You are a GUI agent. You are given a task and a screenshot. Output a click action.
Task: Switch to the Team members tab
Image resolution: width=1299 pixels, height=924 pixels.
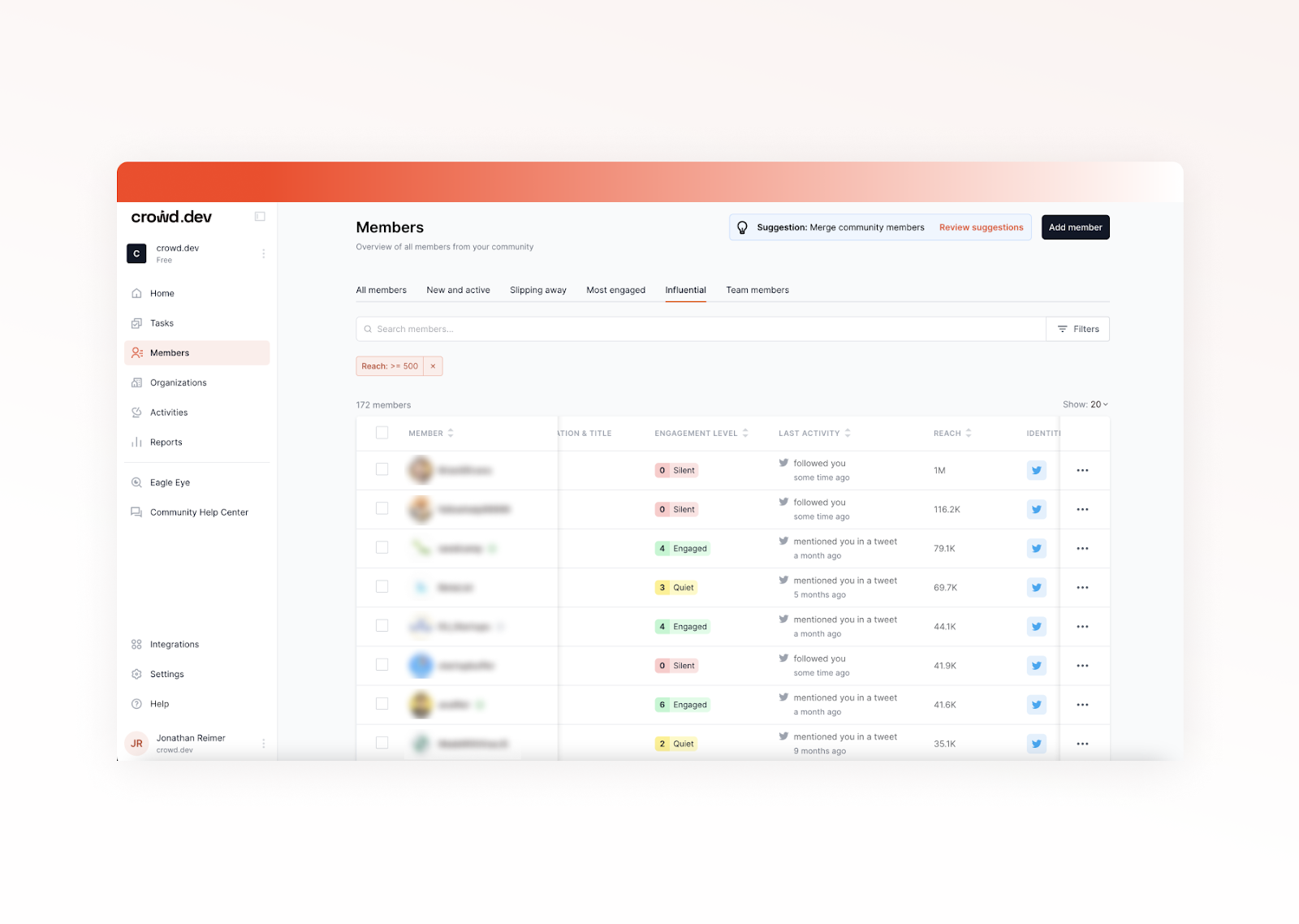coord(757,290)
